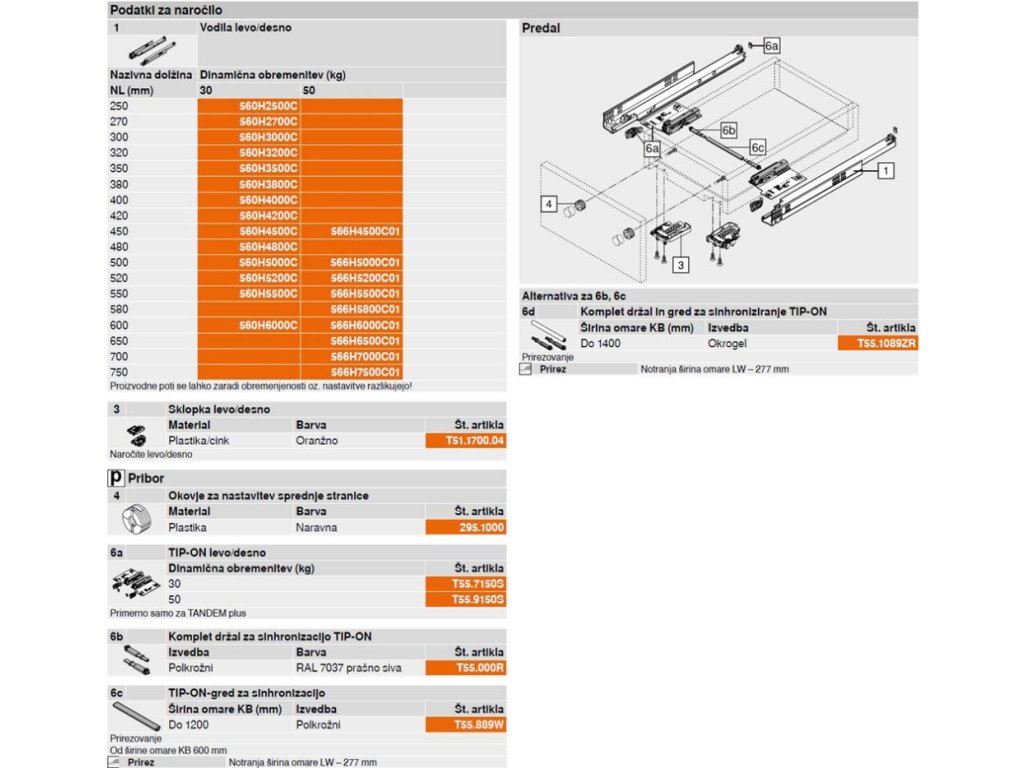This screenshot has height=768, width=1024.
Task: Select callout label 1 on the runner drawing
Action: pos(885,172)
